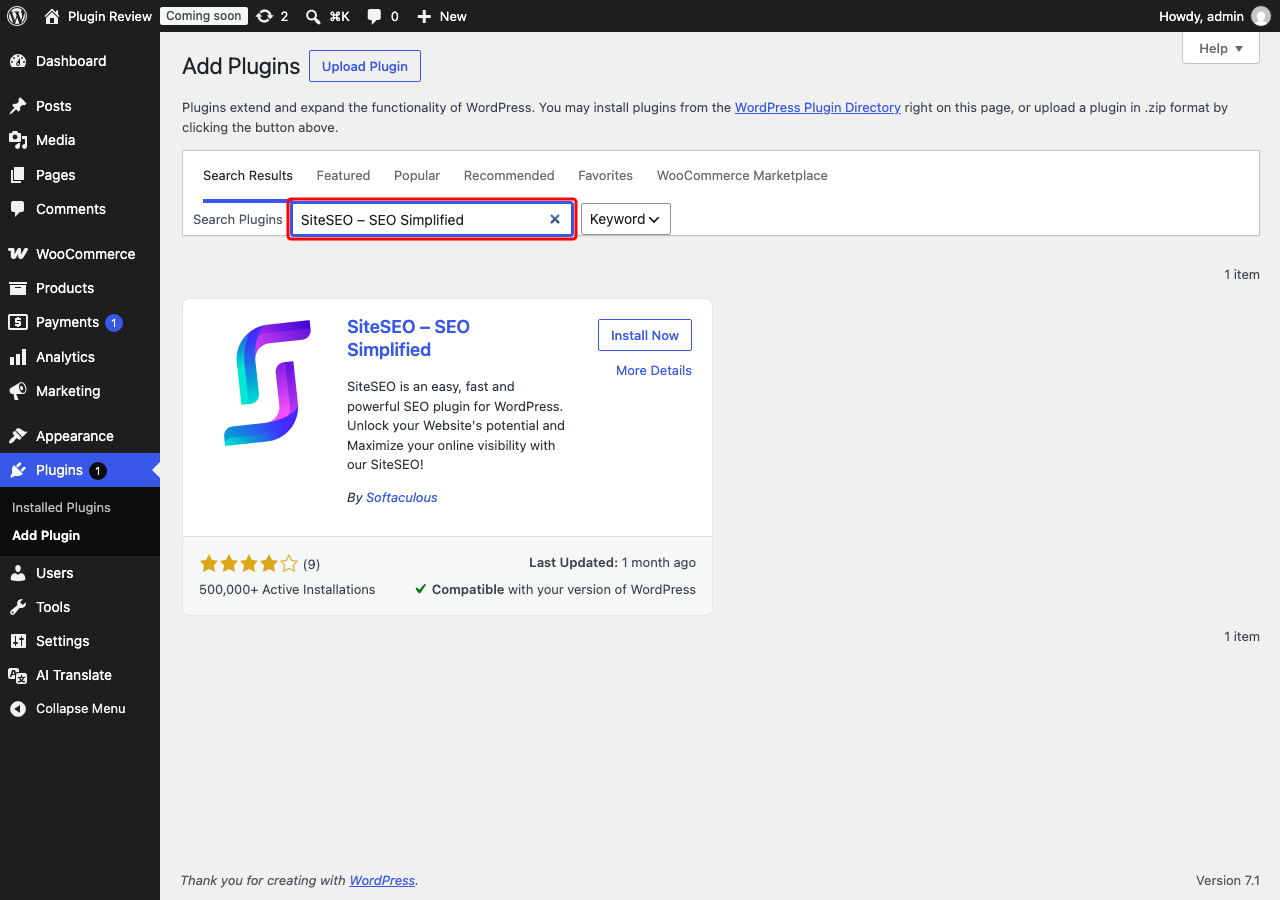Click the Pages sidebar icon
Screen dimensions: 1280x900
(18, 175)
